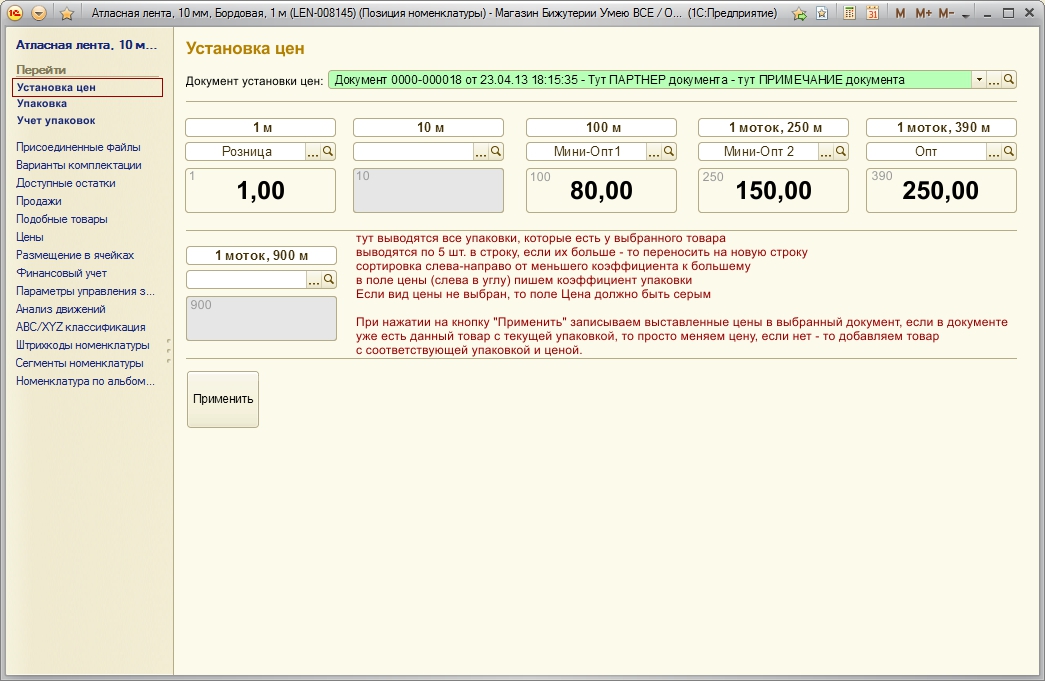Click the favorites star in the title bar
Viewport: 1045px width, 681px height.
[x=67, y=14]
